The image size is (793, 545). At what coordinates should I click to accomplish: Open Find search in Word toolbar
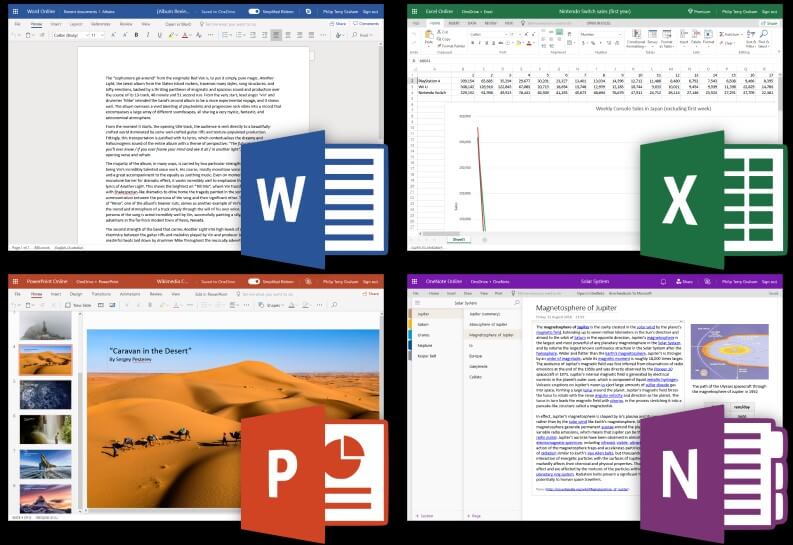tap(361, 35)
